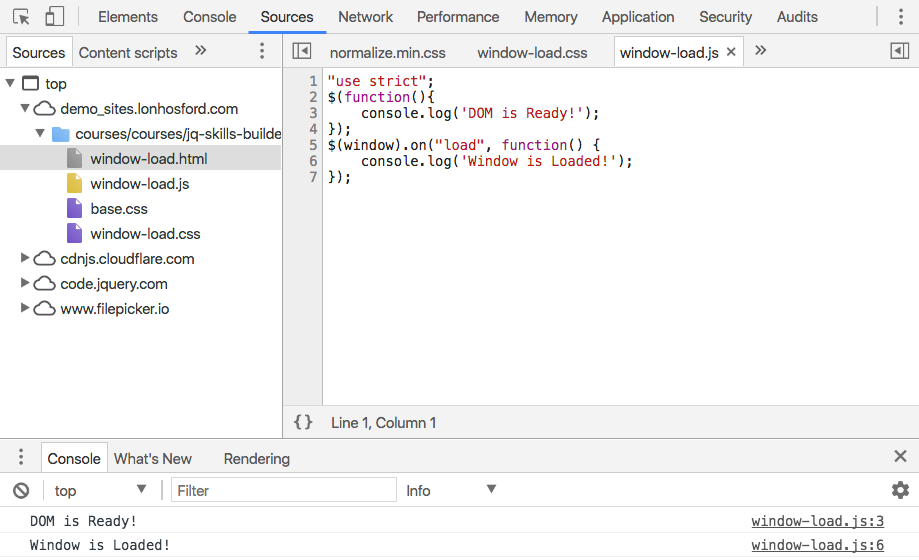This screenshot has height=560, width=919.
Task: Expand the www.filepicker.io node
Action: (25, 307)
